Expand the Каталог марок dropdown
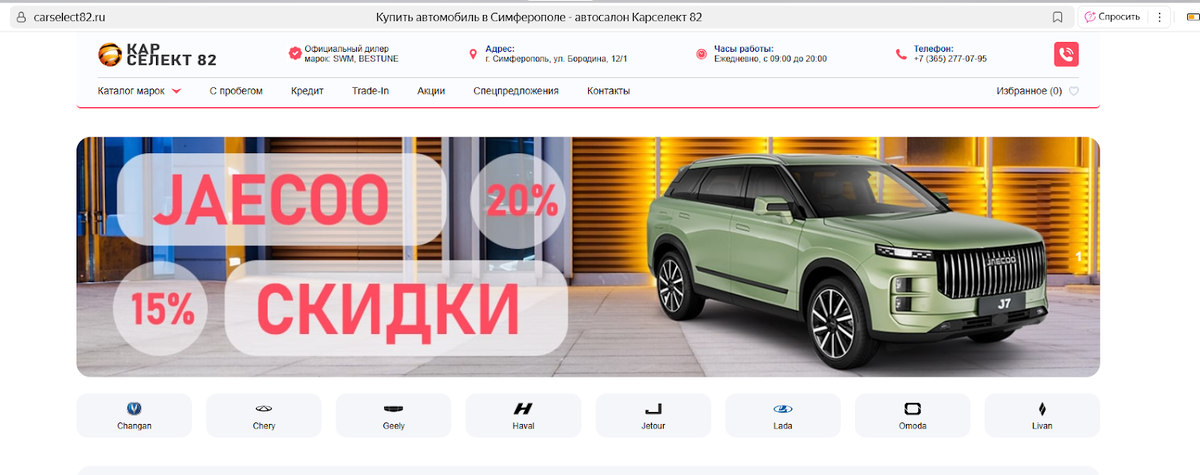 139,91
